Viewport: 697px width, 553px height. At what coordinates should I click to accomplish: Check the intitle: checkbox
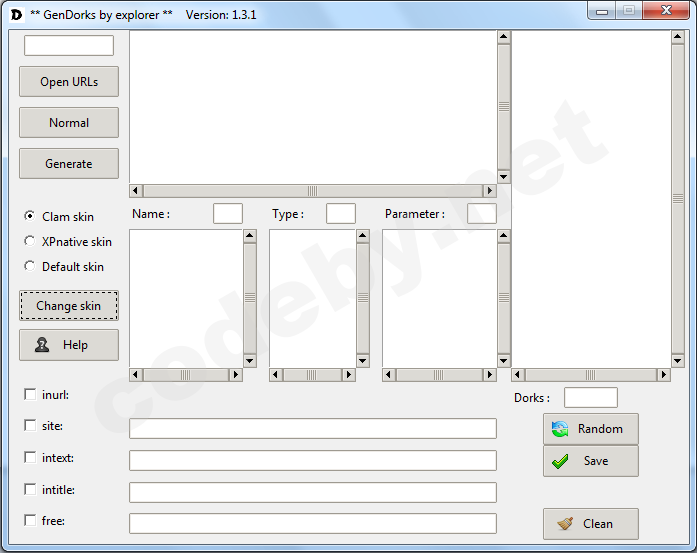(30, 489)
